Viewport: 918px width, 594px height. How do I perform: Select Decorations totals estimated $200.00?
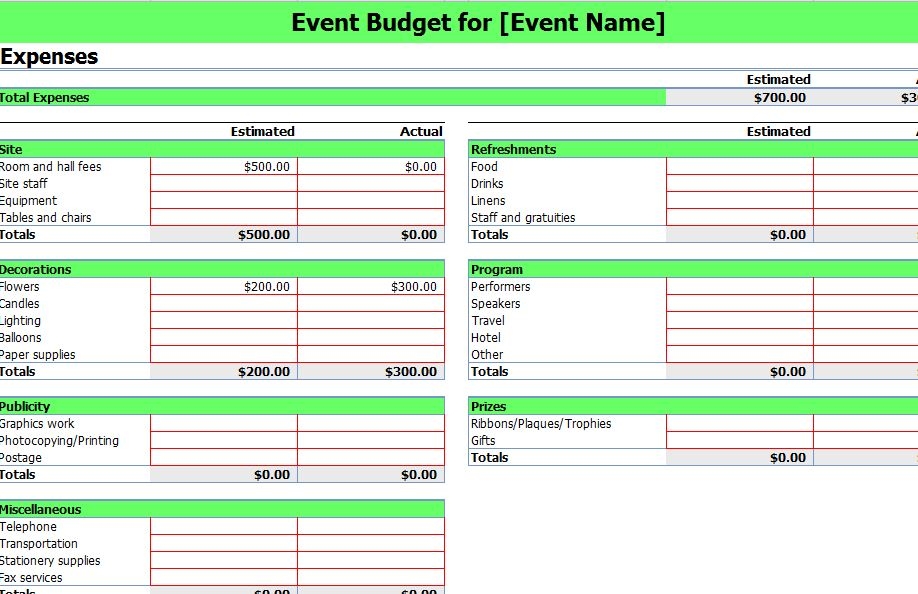(x=224, y=371)
